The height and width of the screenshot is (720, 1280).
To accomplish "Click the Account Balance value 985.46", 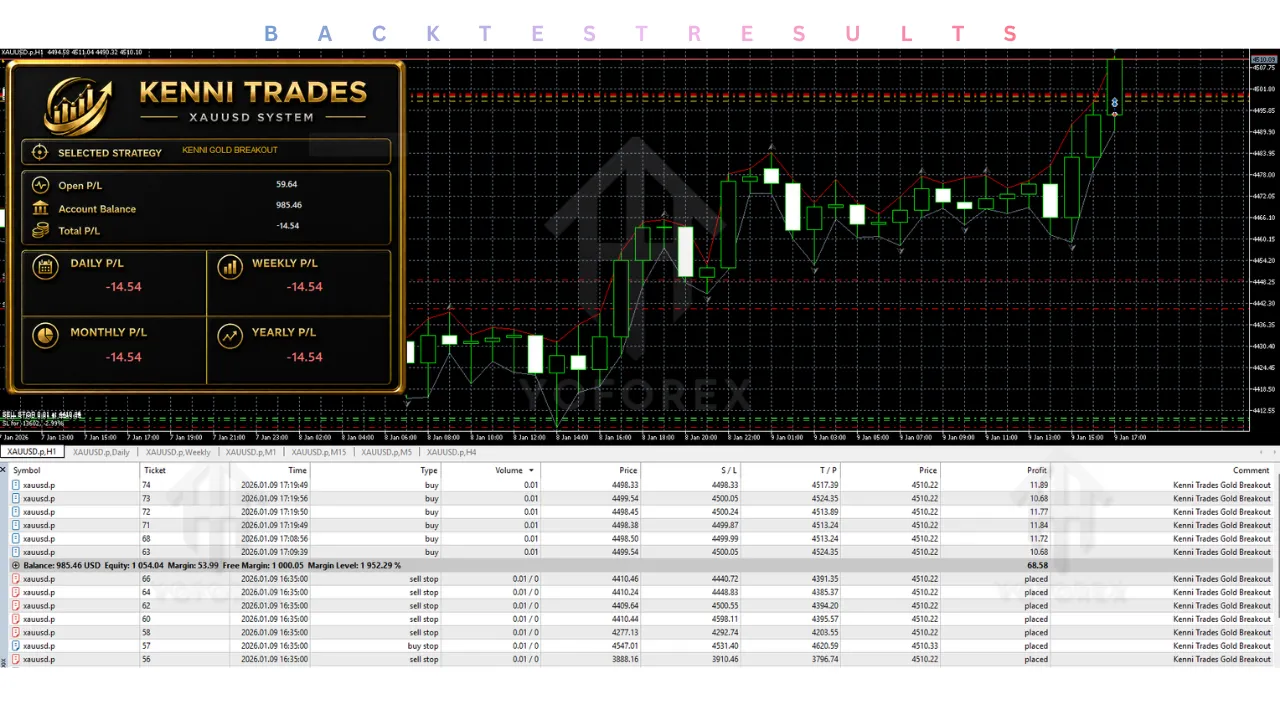I will point(289,205).
